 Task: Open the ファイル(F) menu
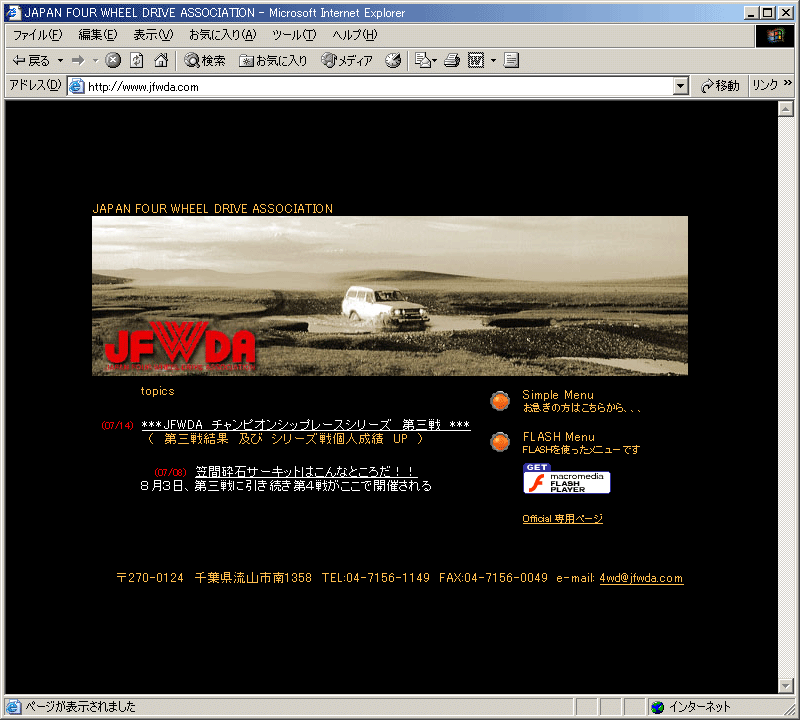tap(37, 35)
